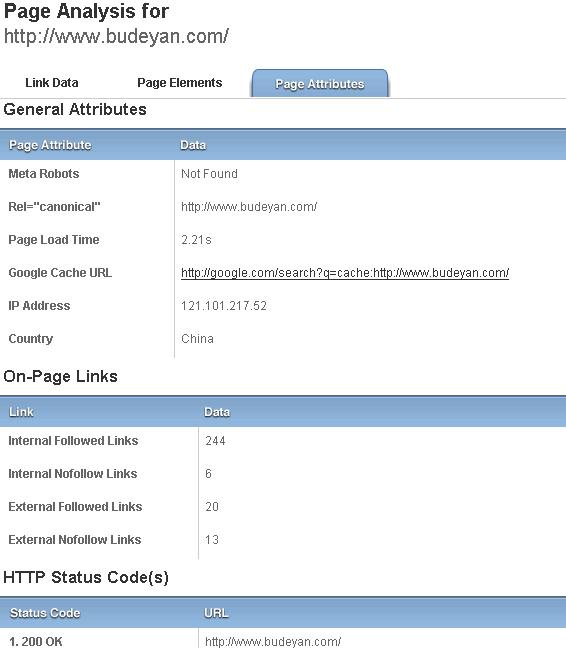Click the status code URL budeyan.com
This screenshot has width=566, height=648.
[273, 642]
